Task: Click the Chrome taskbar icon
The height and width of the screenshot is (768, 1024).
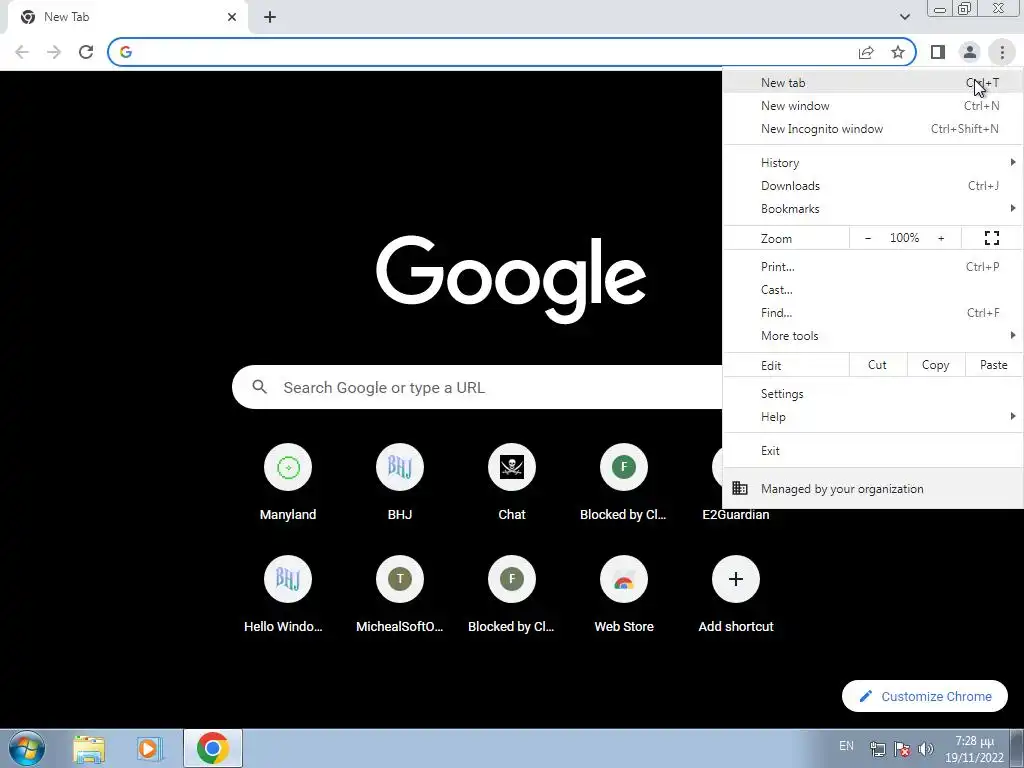Action: pos(213,748)
